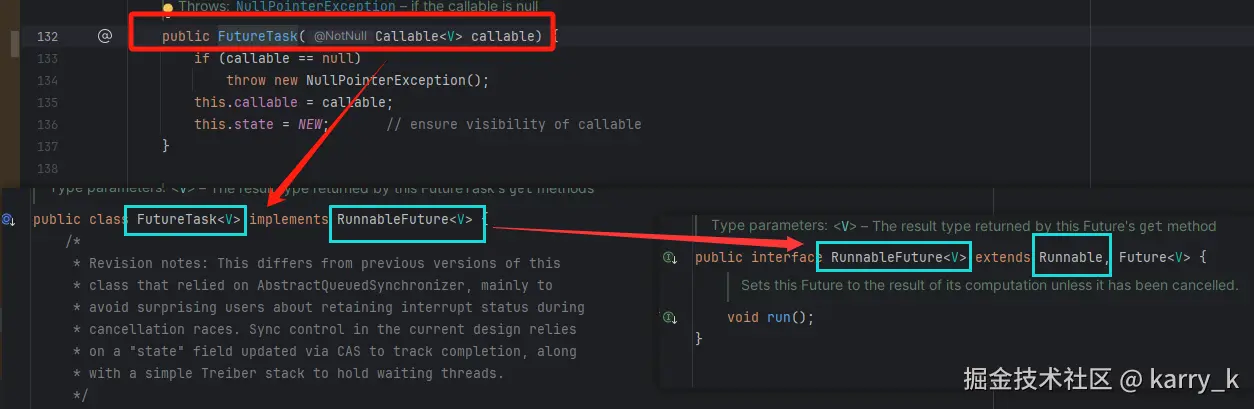
Task: Click the @NotNull inlay hint
Action: click(340, 37)
